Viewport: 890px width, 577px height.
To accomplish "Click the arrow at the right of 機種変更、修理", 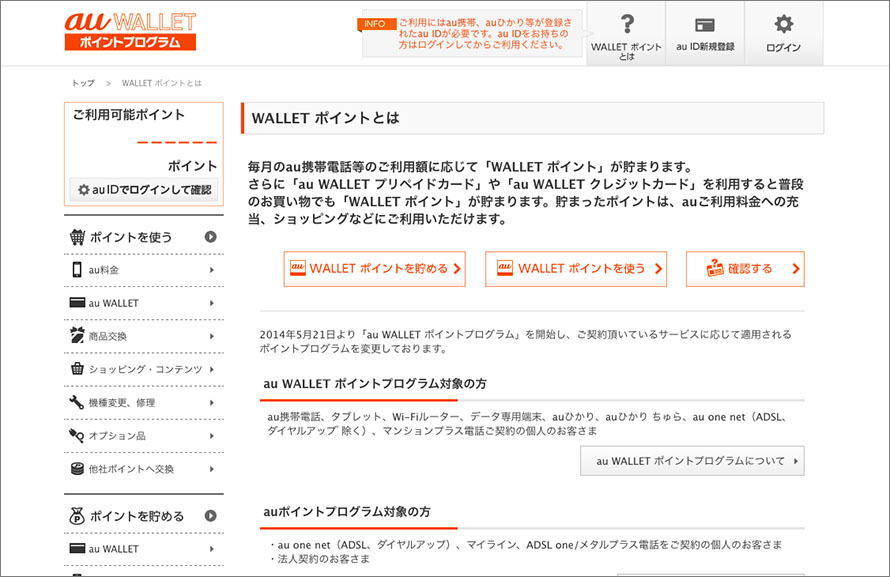I will (212, 403).
